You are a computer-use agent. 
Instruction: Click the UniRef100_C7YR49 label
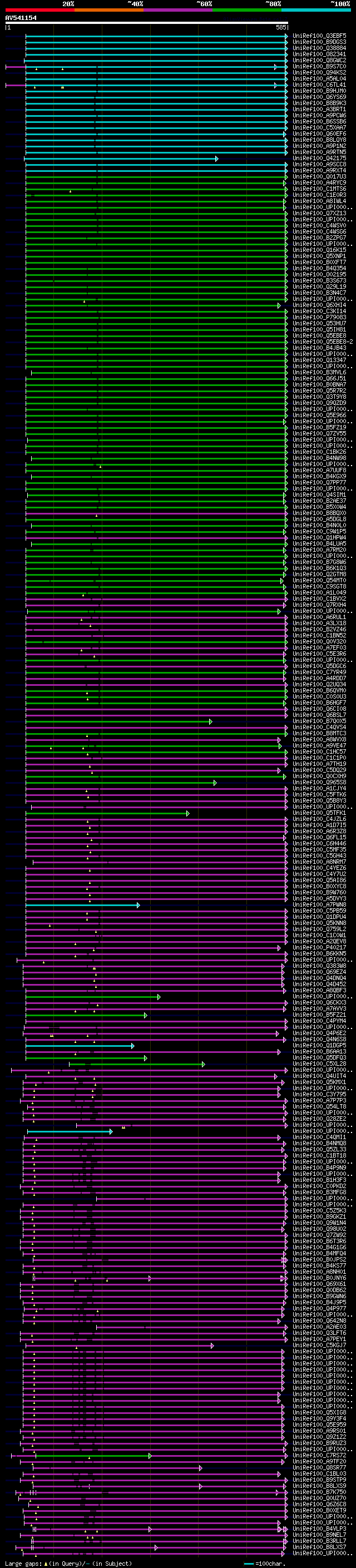[x=319, y=672]
